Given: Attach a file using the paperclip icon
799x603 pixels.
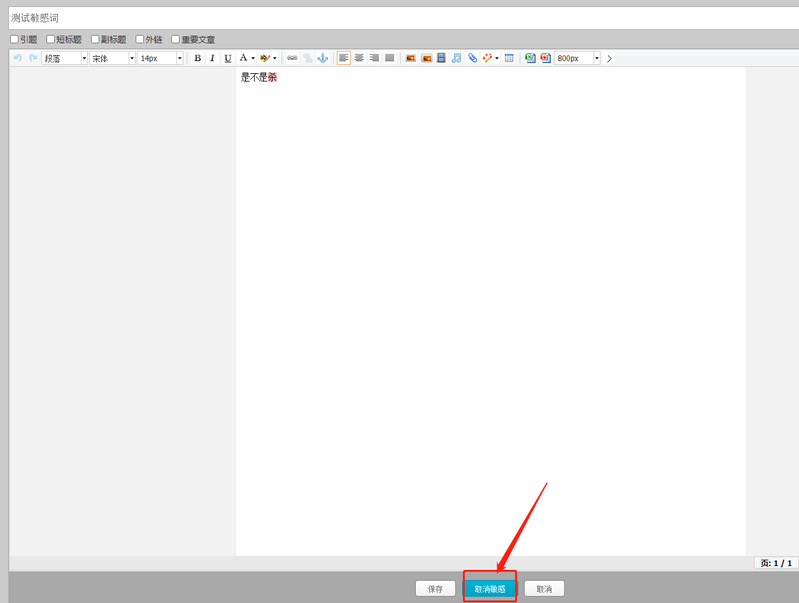Looking at the screenshot, I should [472, 59].
